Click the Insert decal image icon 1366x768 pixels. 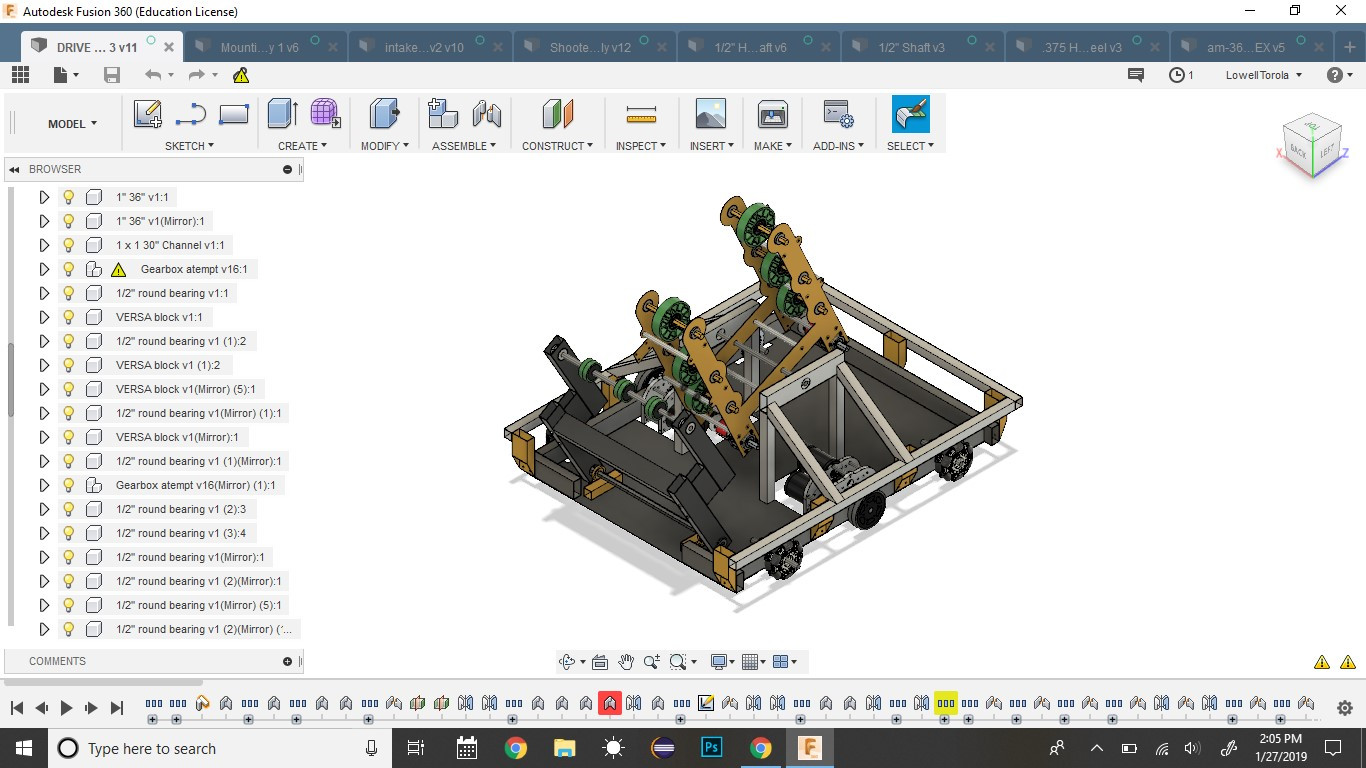pos(710,114)
